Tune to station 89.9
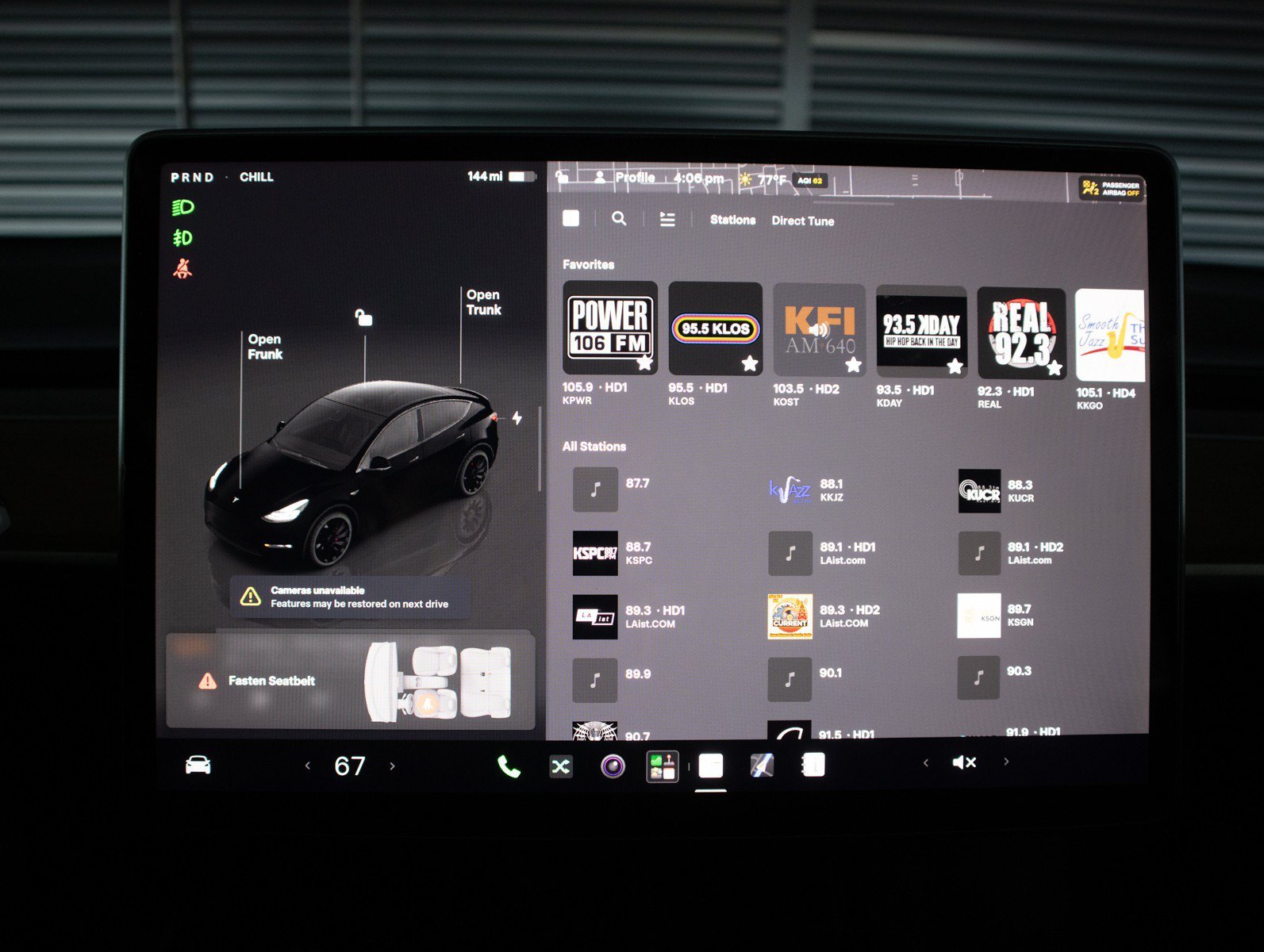This screenshot has height=952, width=1264. click(x=613, y=680)
